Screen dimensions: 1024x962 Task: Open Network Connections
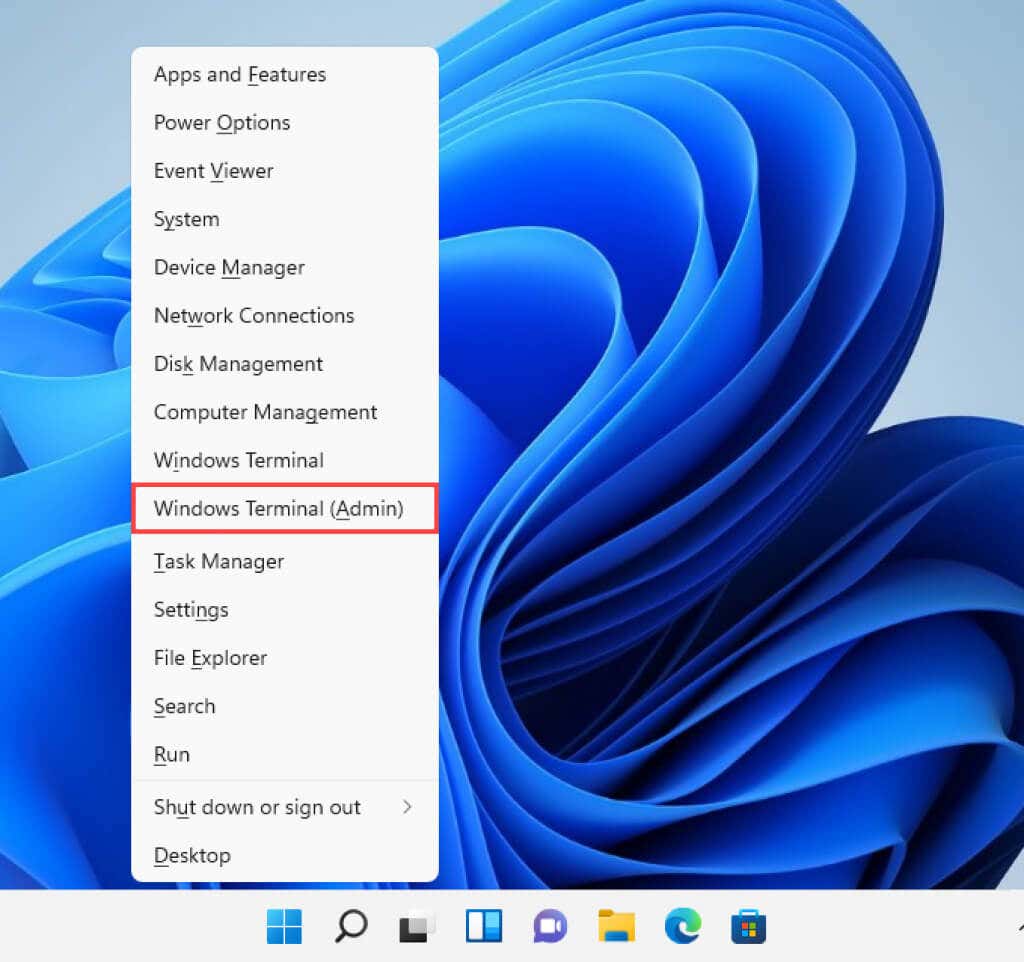(254, 316)
